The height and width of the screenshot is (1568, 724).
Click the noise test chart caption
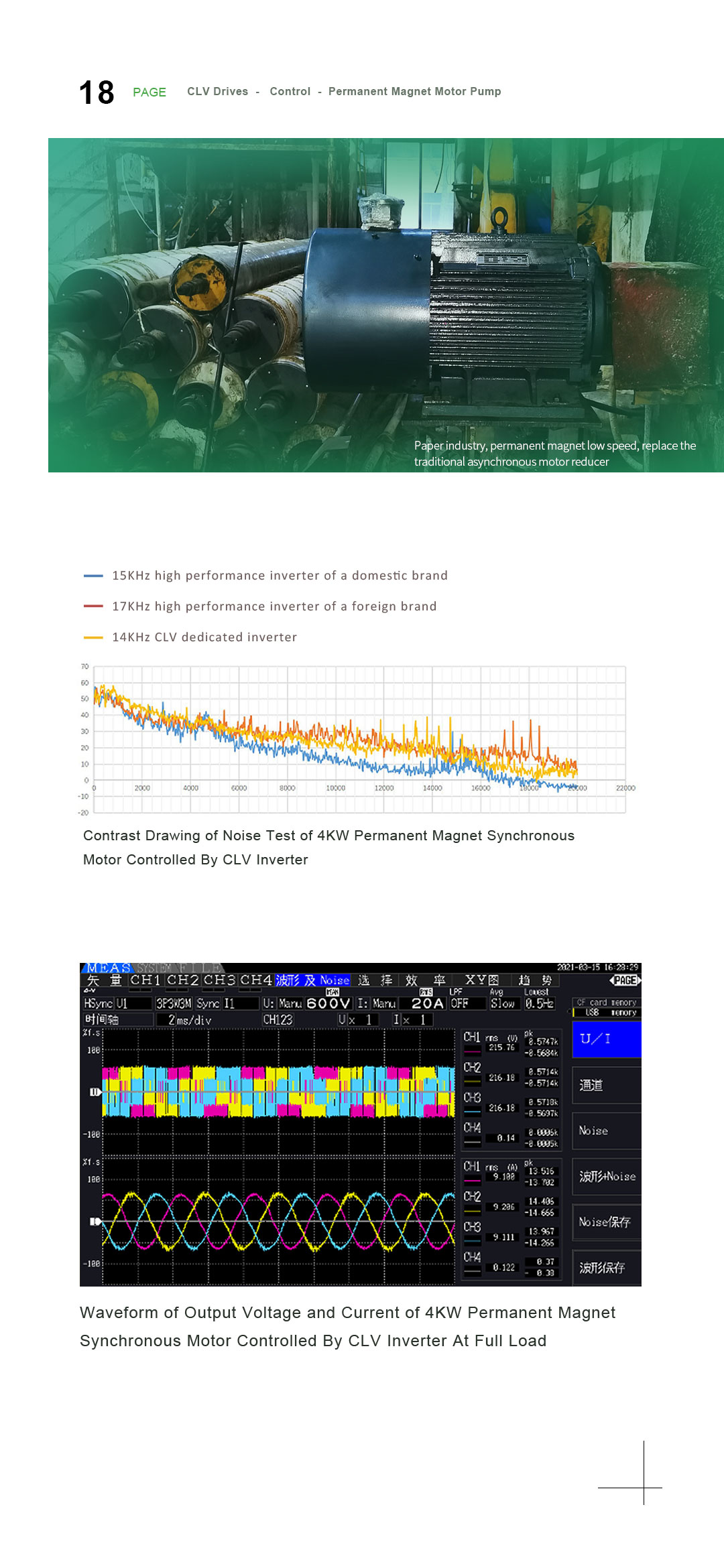tap(328, 848)
